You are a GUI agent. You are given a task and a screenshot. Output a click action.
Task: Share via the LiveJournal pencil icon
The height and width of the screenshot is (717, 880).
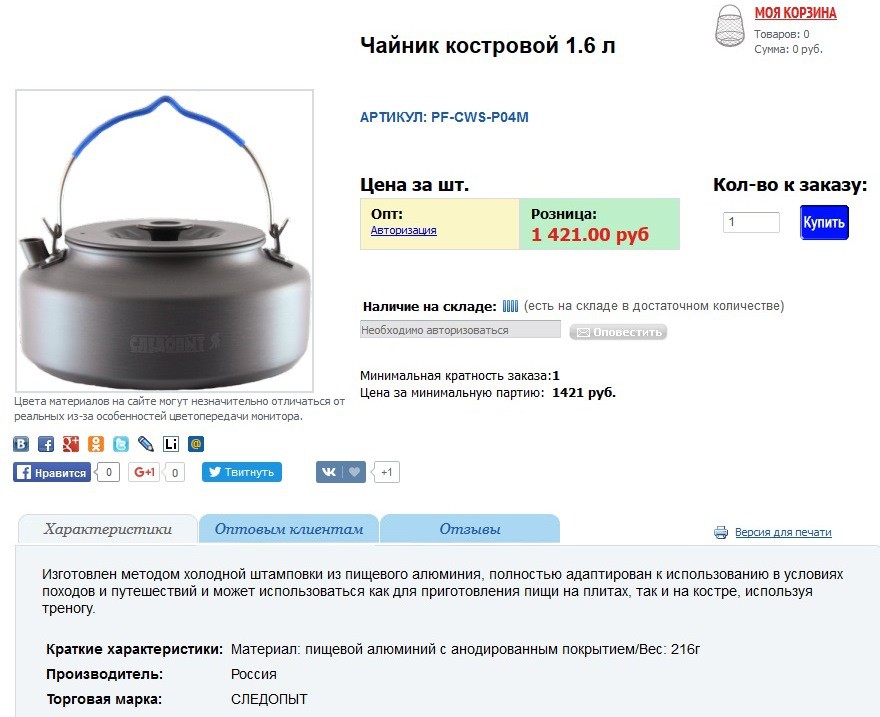[146, 444]
